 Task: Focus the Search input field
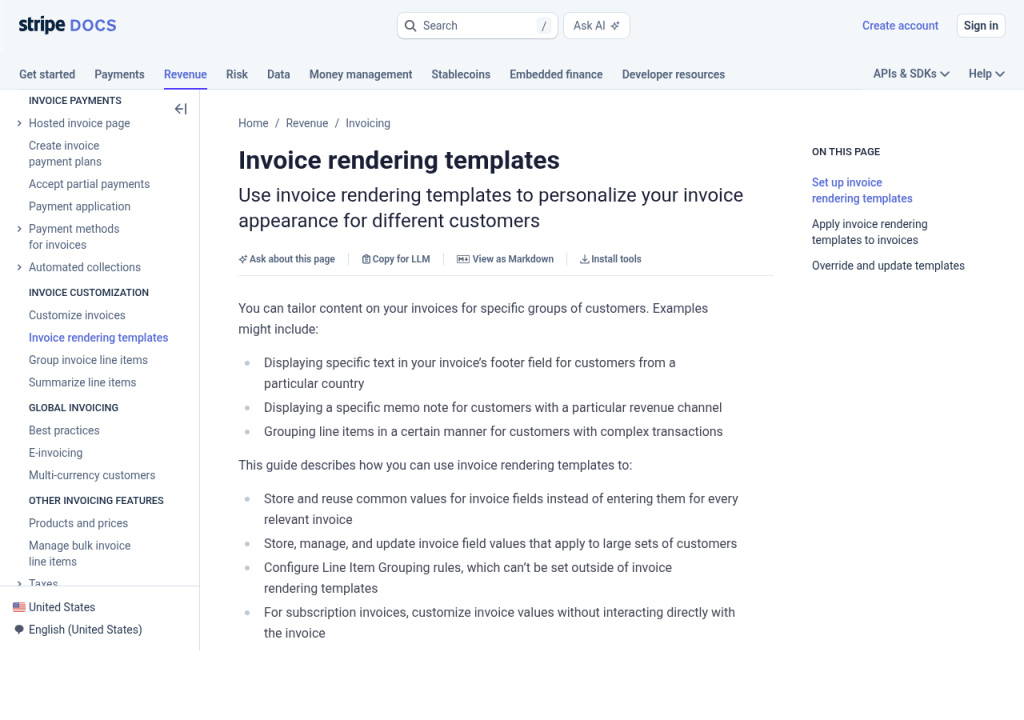pyautogui.click(x=477, y=25)
